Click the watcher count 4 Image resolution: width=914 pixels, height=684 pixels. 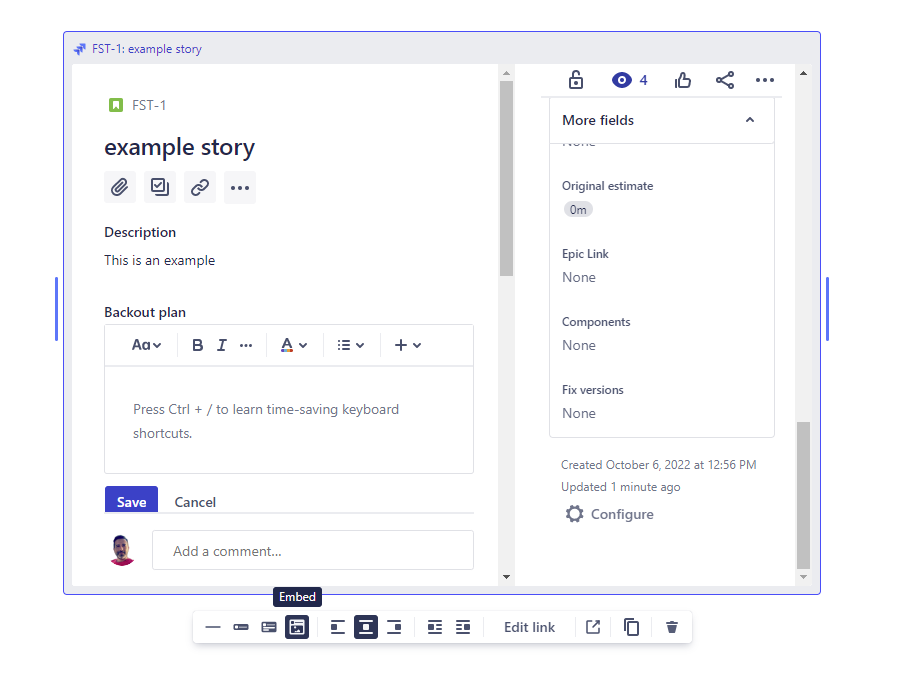(x=644, y=80)
